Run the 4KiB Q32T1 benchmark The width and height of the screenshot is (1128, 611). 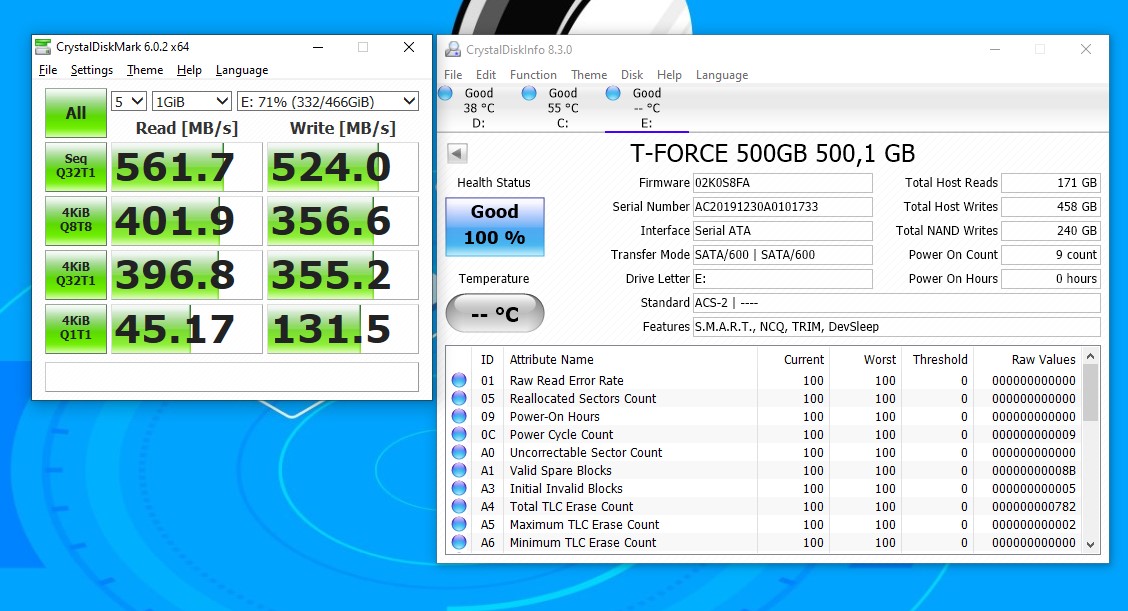[x=76, y=275]
